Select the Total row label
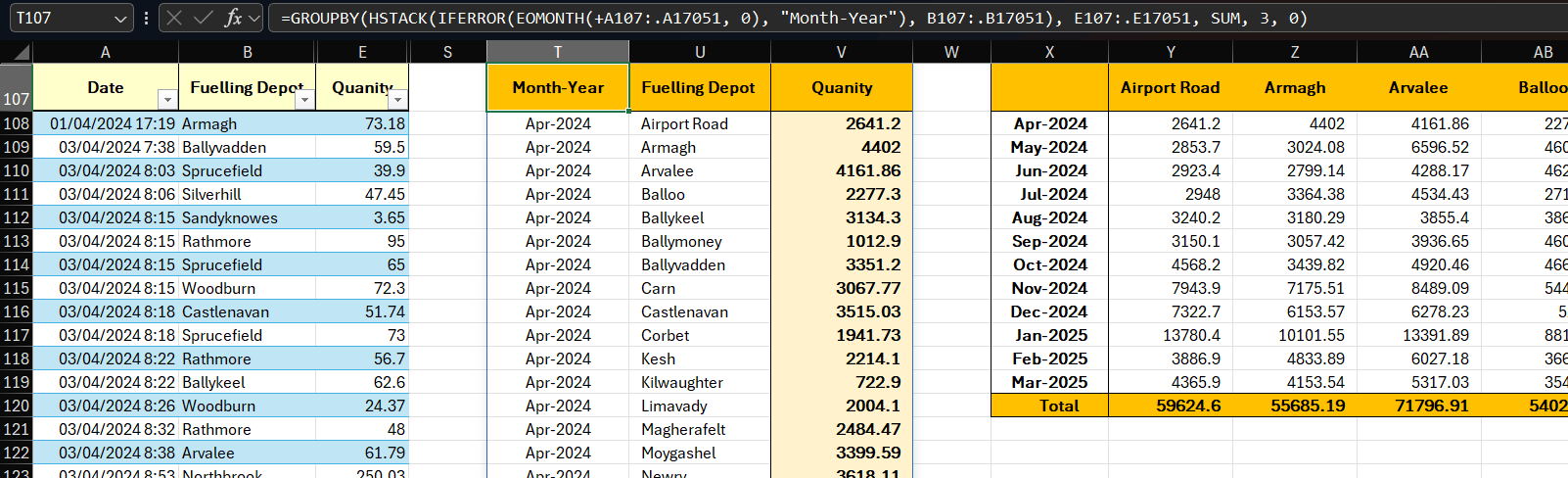Image resolution: width=1568 pixels, height=478 pixels. pos(1049,406)
